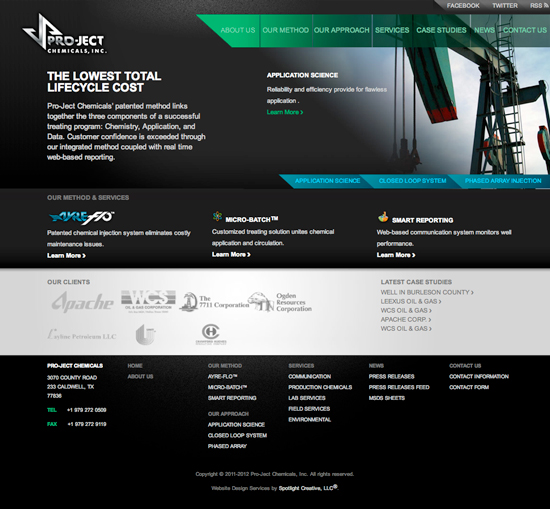Click the Smart Reporting heading

[422, 220]
